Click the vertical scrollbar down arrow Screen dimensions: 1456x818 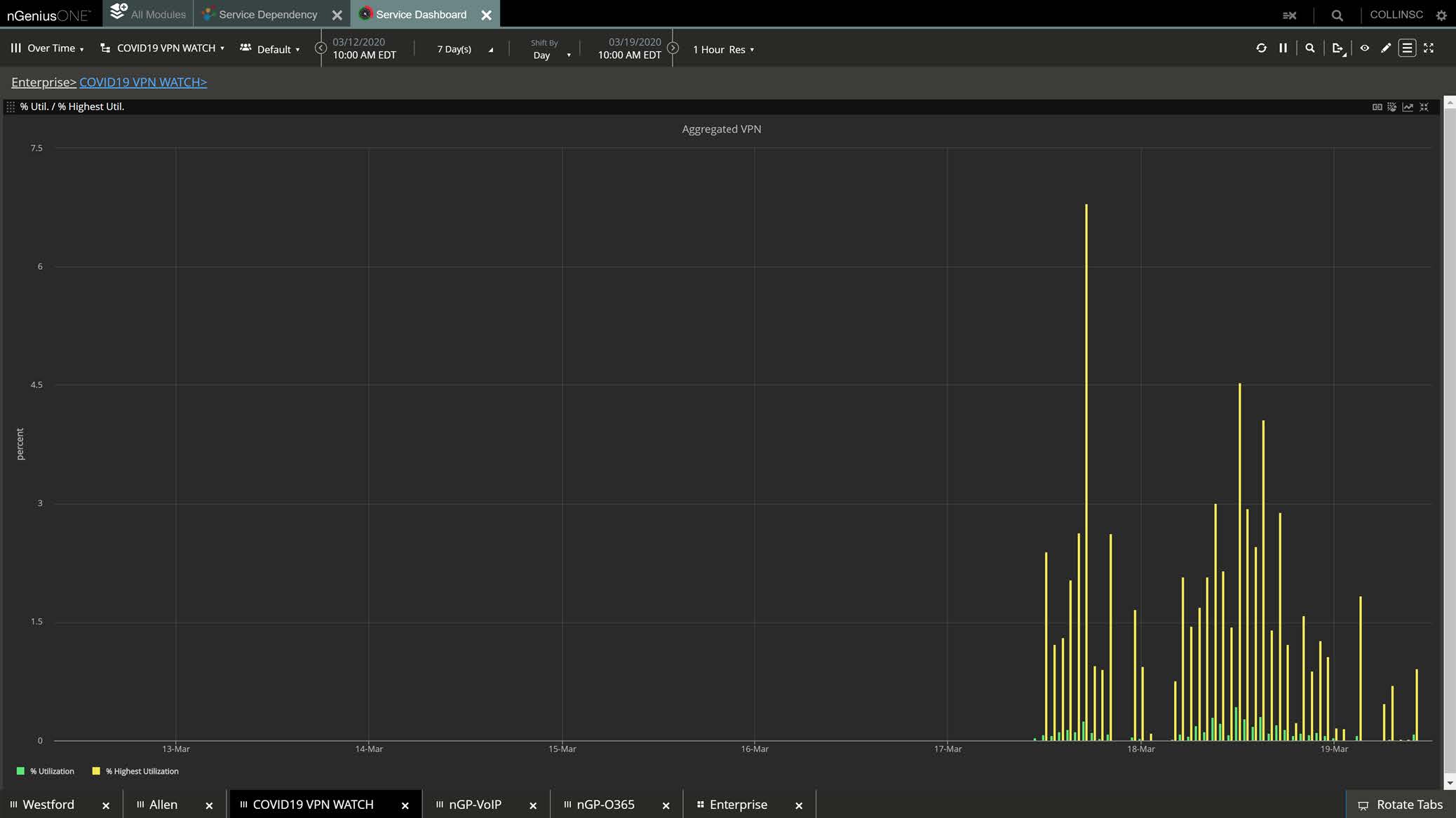pyautogui.click(x=1449, y=782)
